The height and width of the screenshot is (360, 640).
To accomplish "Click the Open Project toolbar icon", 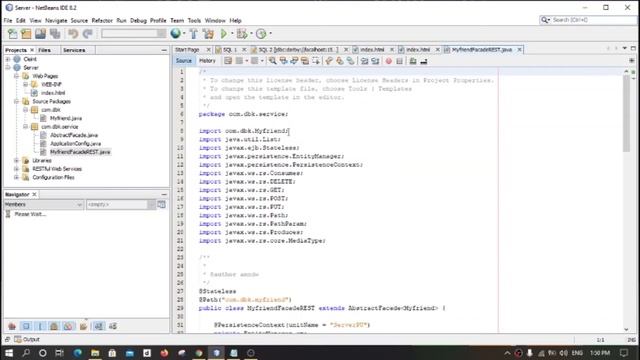I will 40,34.
